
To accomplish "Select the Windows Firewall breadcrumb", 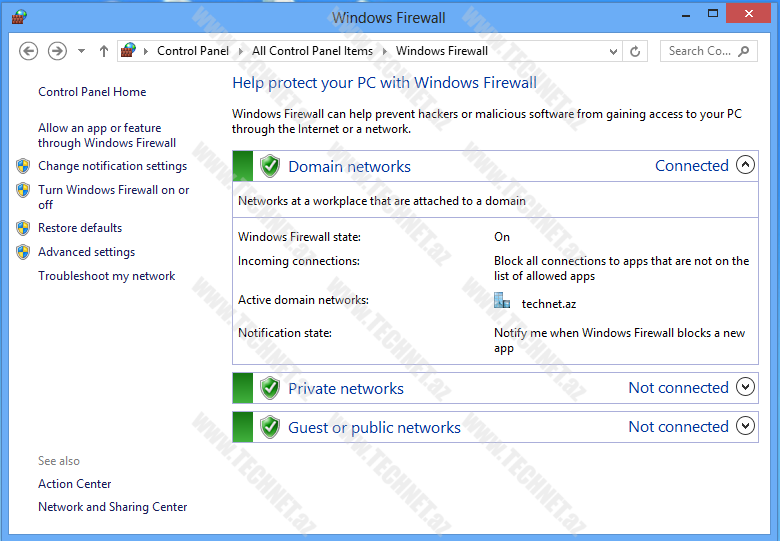I will [442, 51].
